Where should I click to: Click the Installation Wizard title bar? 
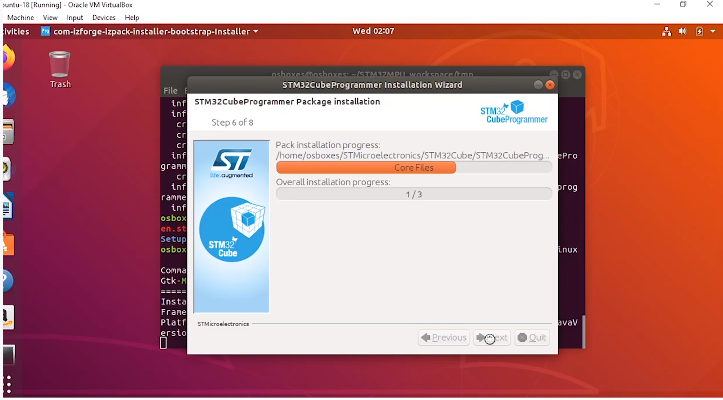pyautogui.click(x=372, y=85)
